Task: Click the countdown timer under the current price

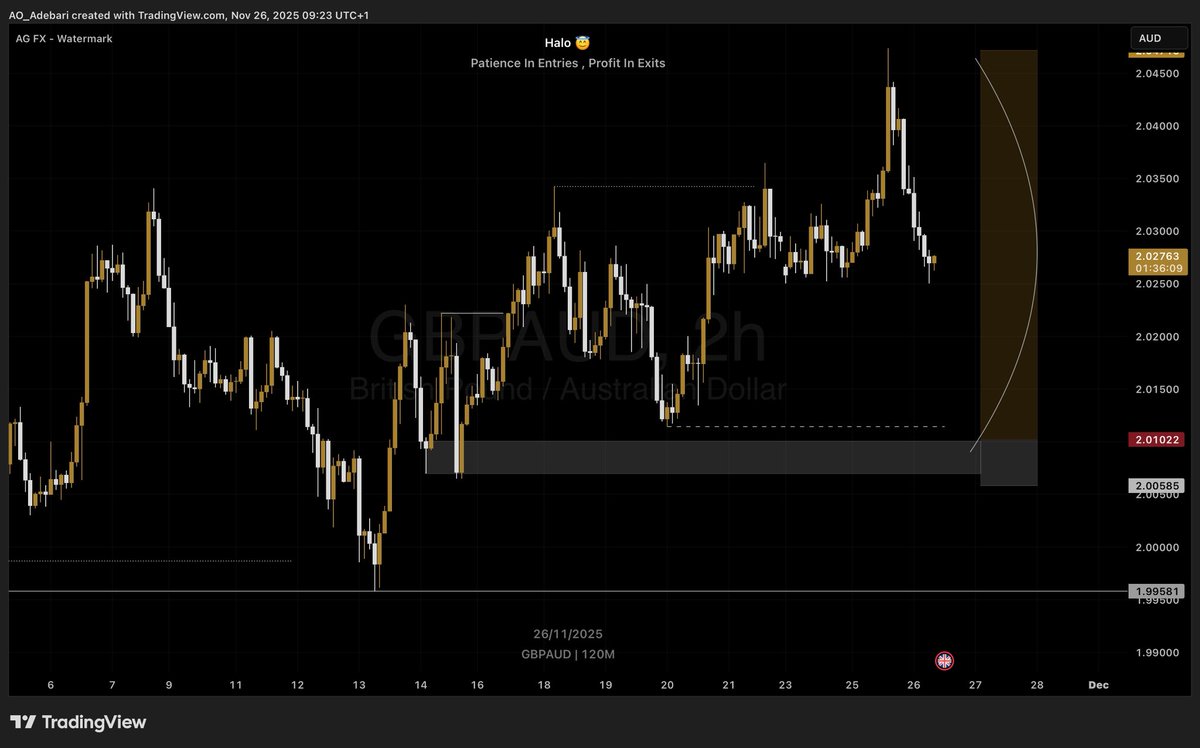Action: 1158,267
